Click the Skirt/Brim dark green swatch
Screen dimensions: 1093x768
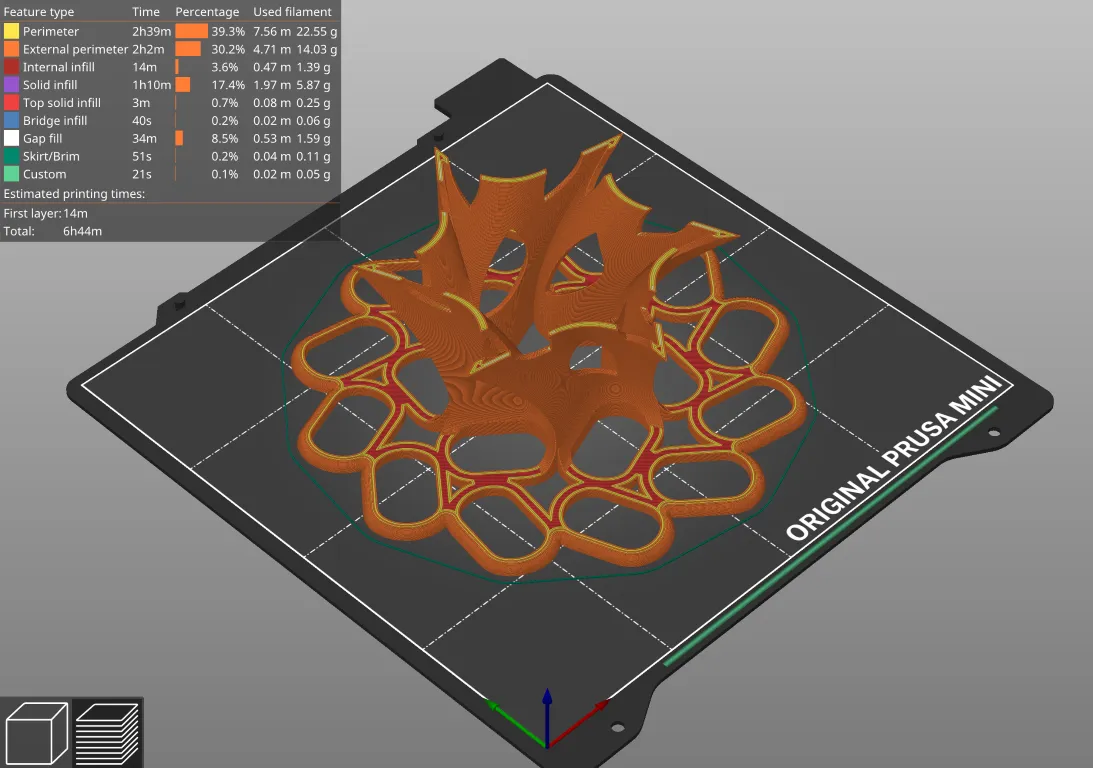click(11, 156)
